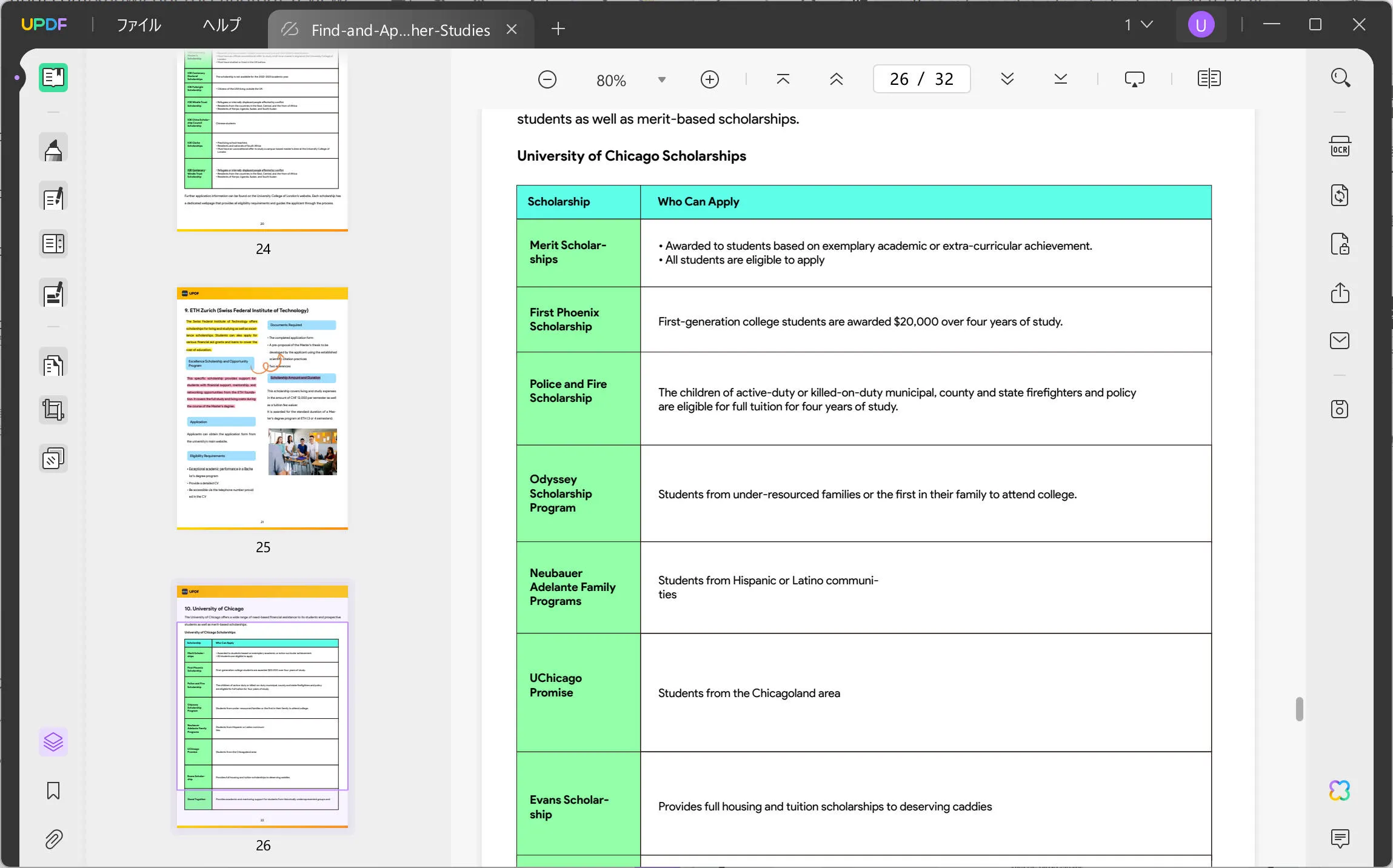Open the Convert PDF tool
1393x868 pixels.
click(x=1340, y=195)
